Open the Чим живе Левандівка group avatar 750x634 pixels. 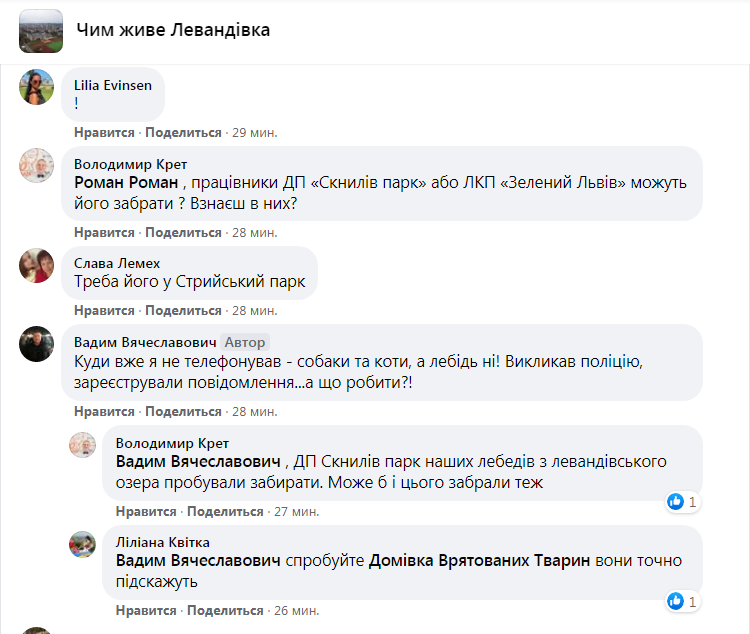40,30
